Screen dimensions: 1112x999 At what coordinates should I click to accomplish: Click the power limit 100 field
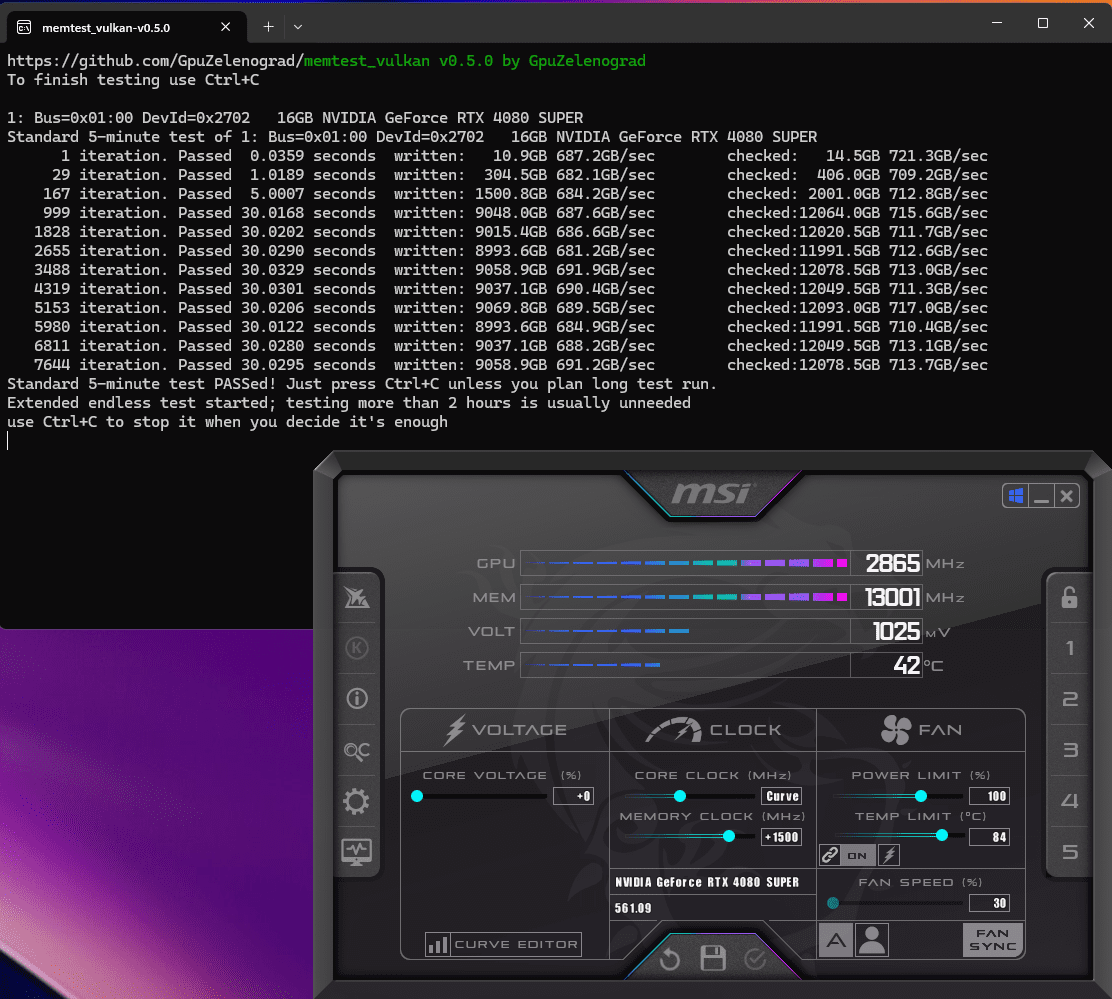(989, 796)
